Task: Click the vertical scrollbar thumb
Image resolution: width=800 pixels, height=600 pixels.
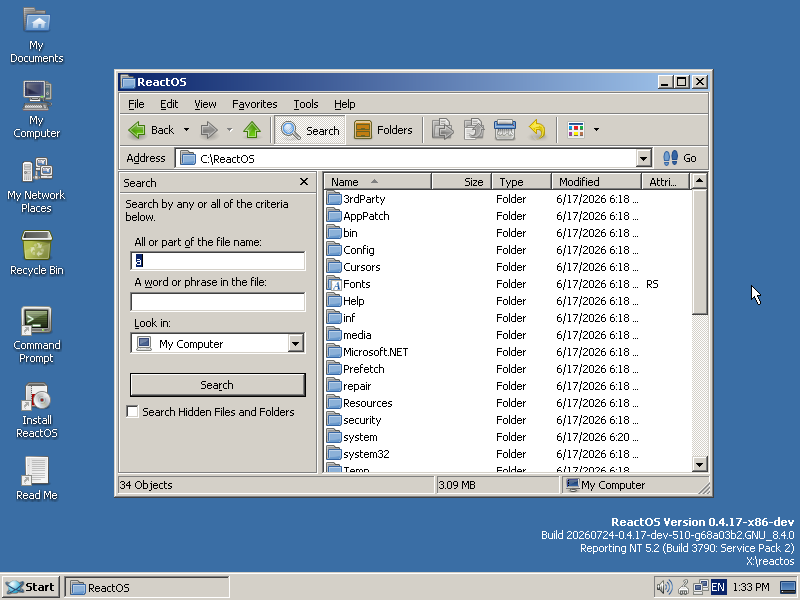Action: click(699, 252)
